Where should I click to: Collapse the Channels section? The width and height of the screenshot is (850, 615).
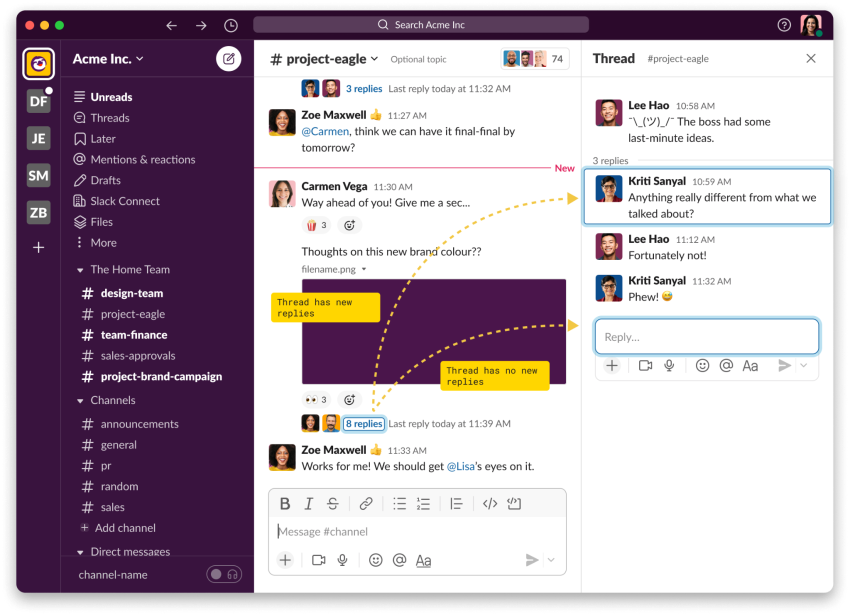[x=80, y=401]
